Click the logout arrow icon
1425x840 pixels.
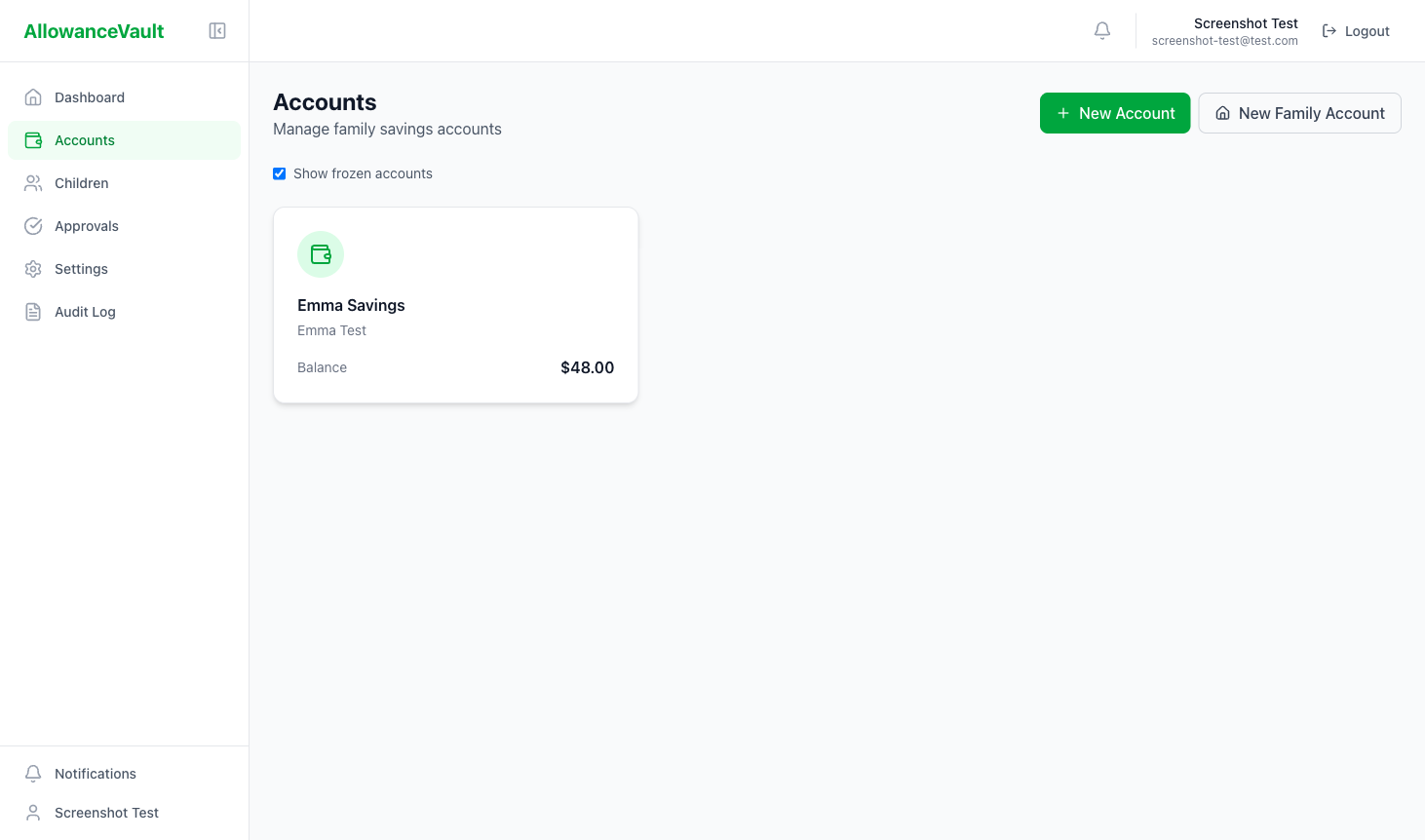click(x=1329, y=30)
